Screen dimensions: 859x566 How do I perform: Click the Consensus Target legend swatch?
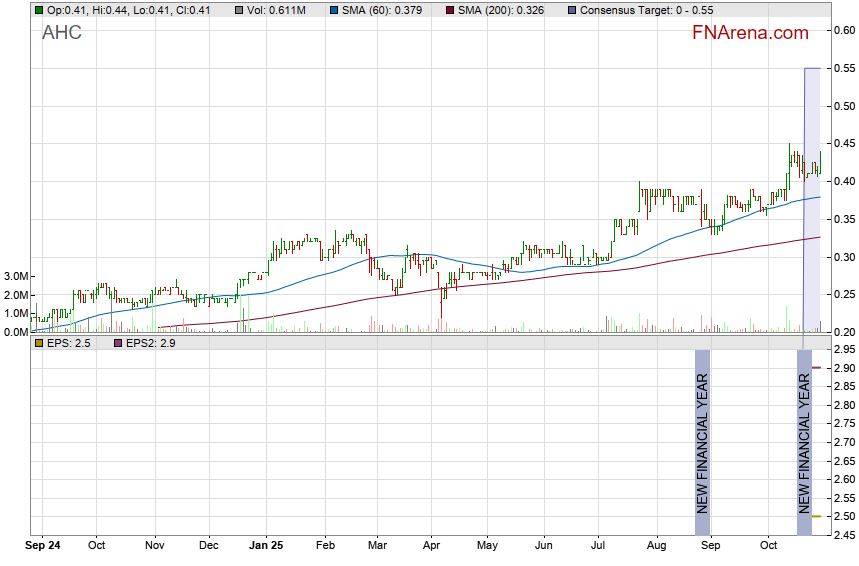572,10
